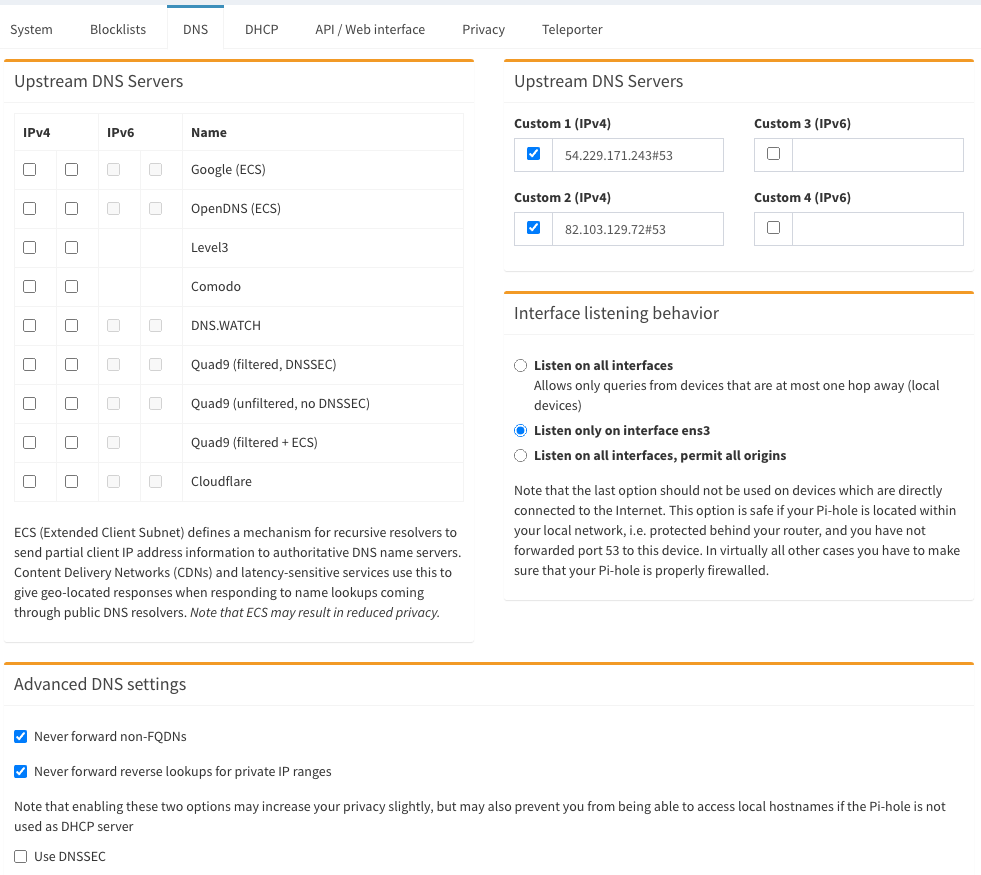
Task: Check second IPv4 box for Cloudflare
Action: coord(71,482)
